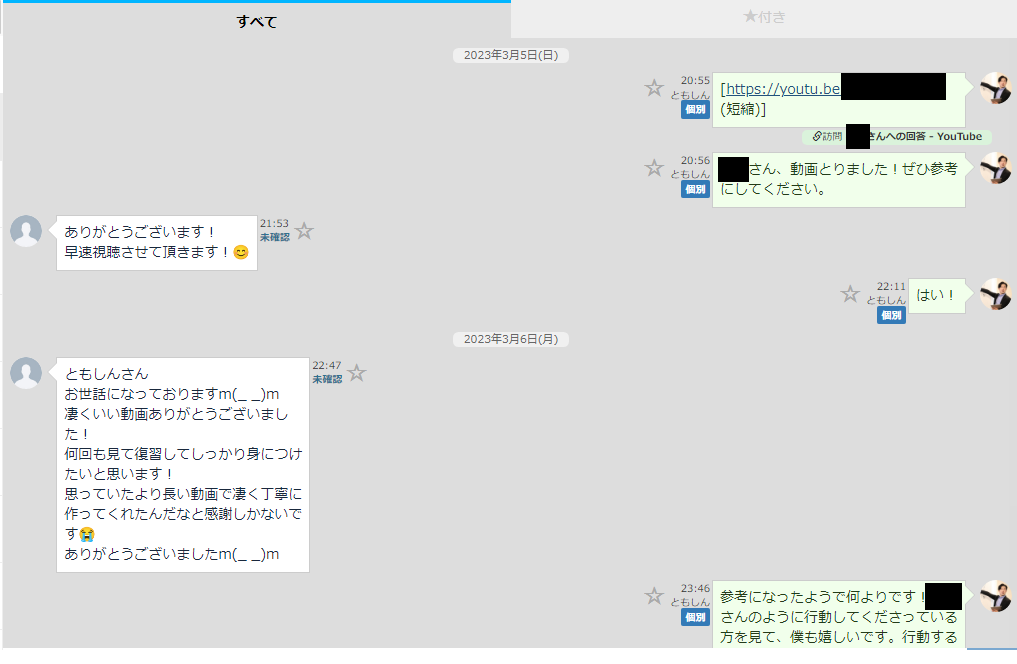Image resolution: width=1017 pixels, height=664 pixels.
Task: Open the ★付き starred messages tab
Action: 764,17
